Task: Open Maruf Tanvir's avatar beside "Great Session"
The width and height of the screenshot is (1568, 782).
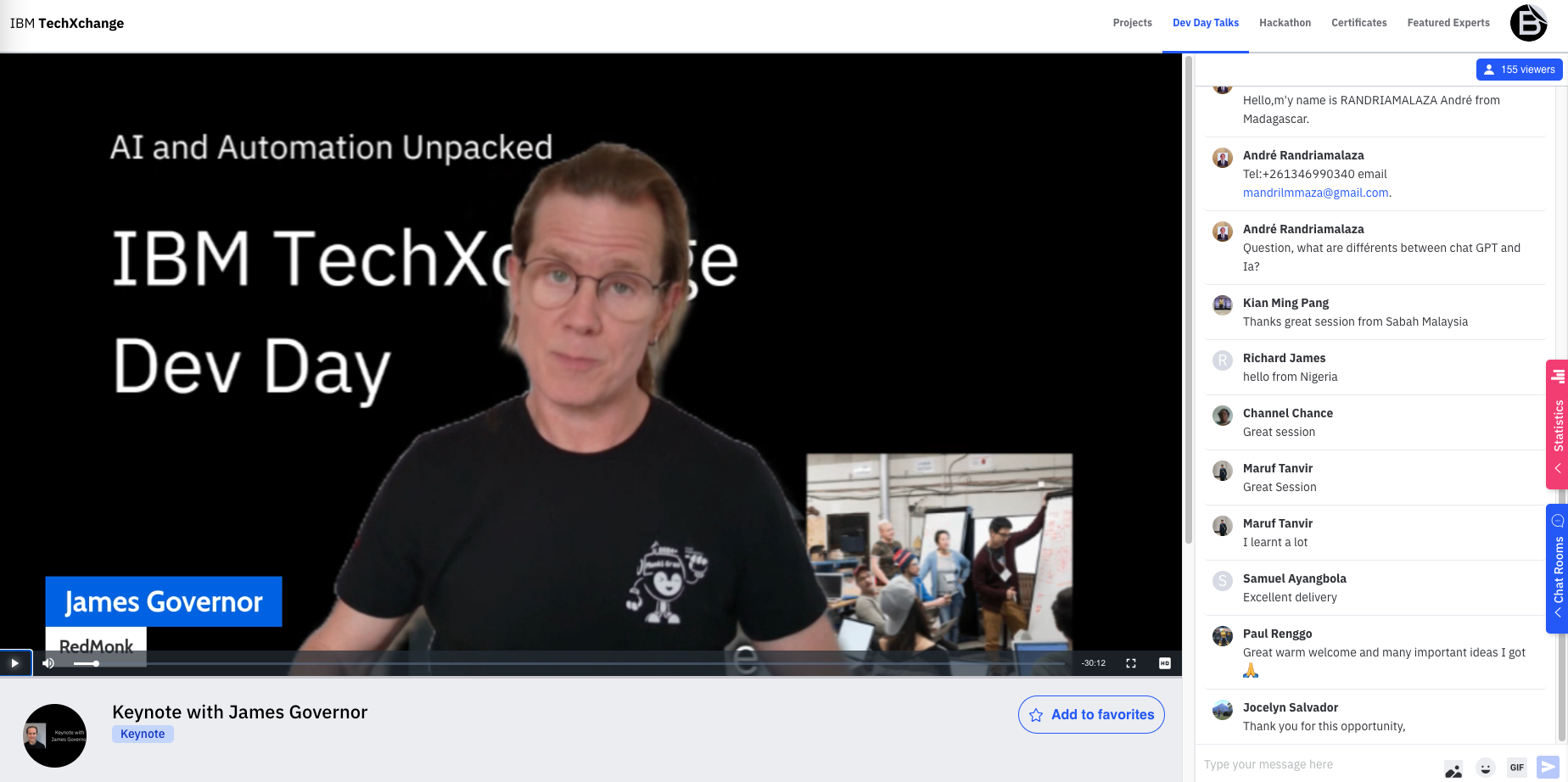Action: 1223,470
